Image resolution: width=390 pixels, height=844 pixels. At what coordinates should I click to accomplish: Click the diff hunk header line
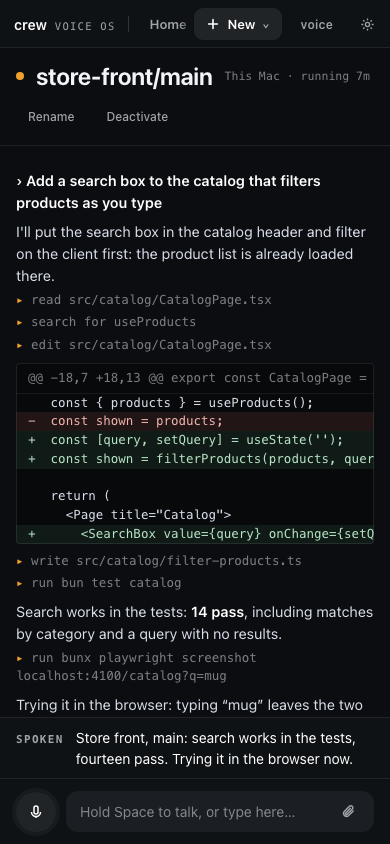(x=195, y=378)
